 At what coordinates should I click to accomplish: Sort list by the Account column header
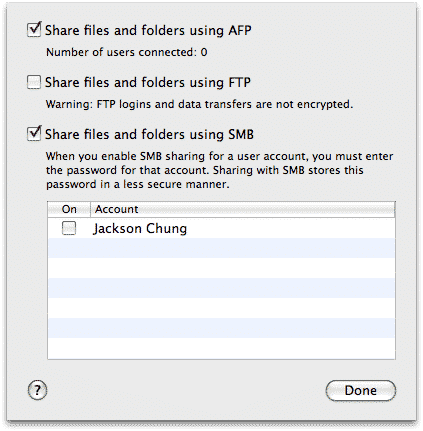243,209
